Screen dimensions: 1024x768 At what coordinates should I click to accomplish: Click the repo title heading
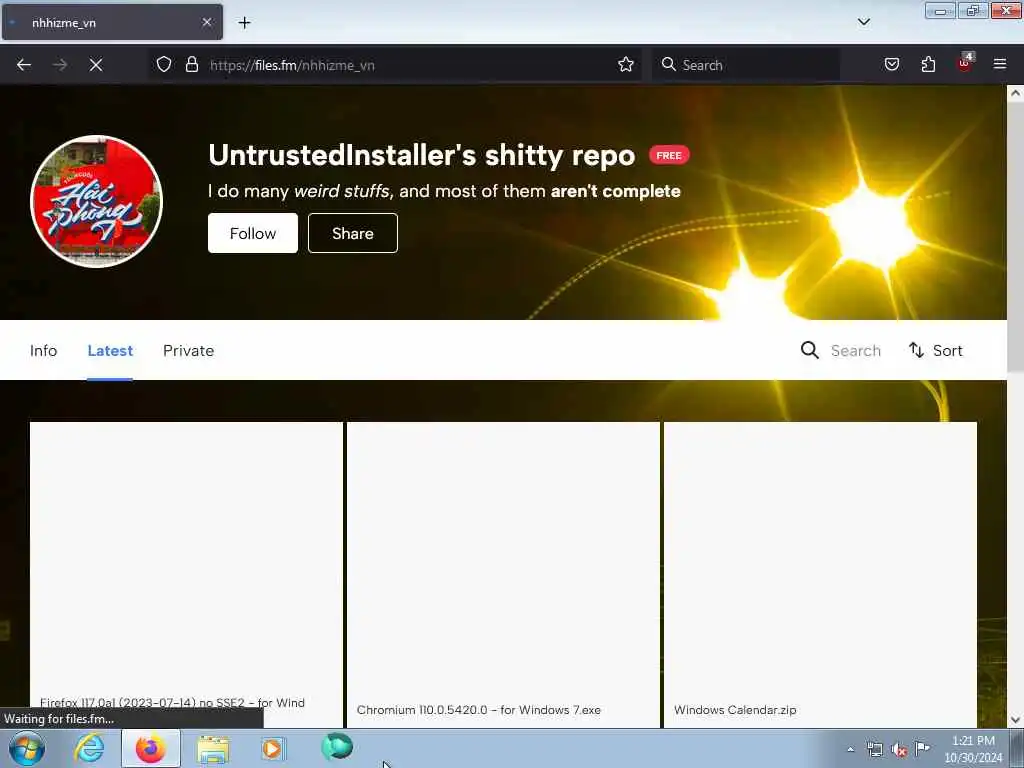[421, 155]
